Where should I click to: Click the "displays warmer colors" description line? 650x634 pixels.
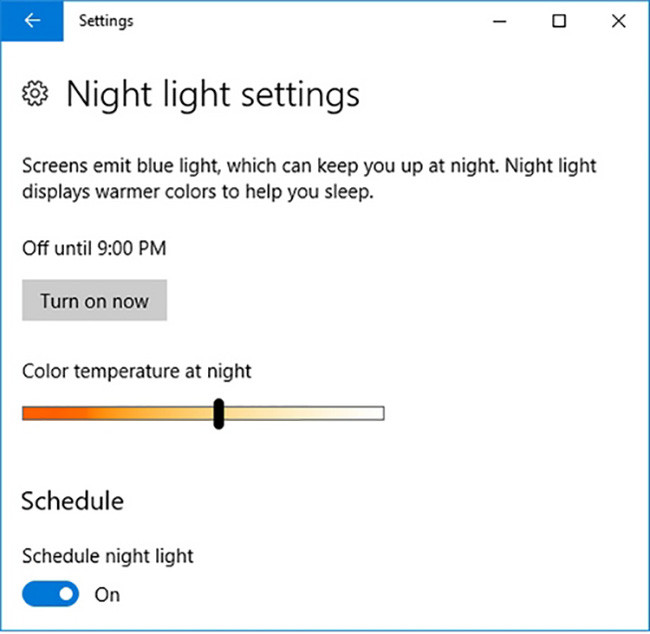(x=197, y=193)
